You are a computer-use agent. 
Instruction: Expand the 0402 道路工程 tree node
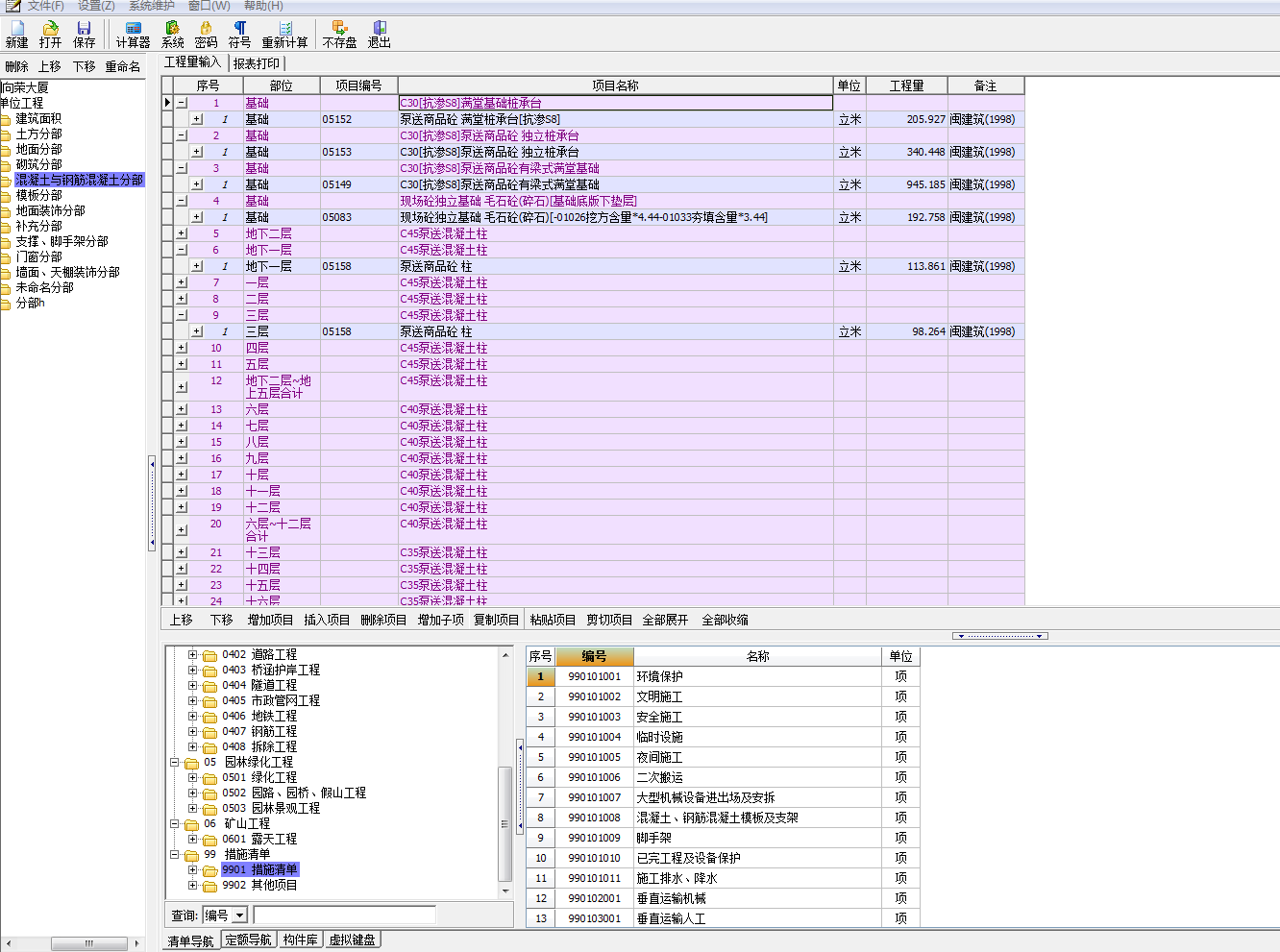(192, 655)
